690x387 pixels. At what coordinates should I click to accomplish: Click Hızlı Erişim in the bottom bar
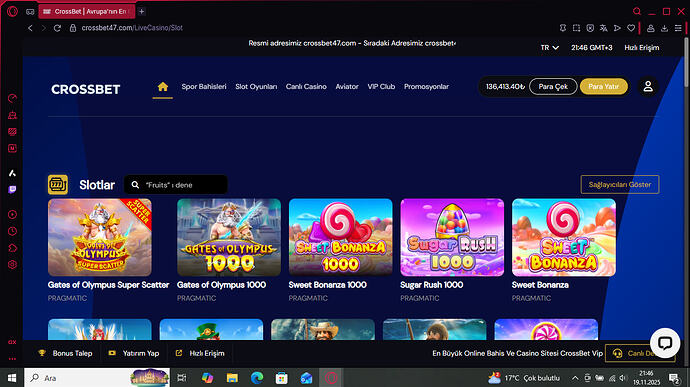200,353
